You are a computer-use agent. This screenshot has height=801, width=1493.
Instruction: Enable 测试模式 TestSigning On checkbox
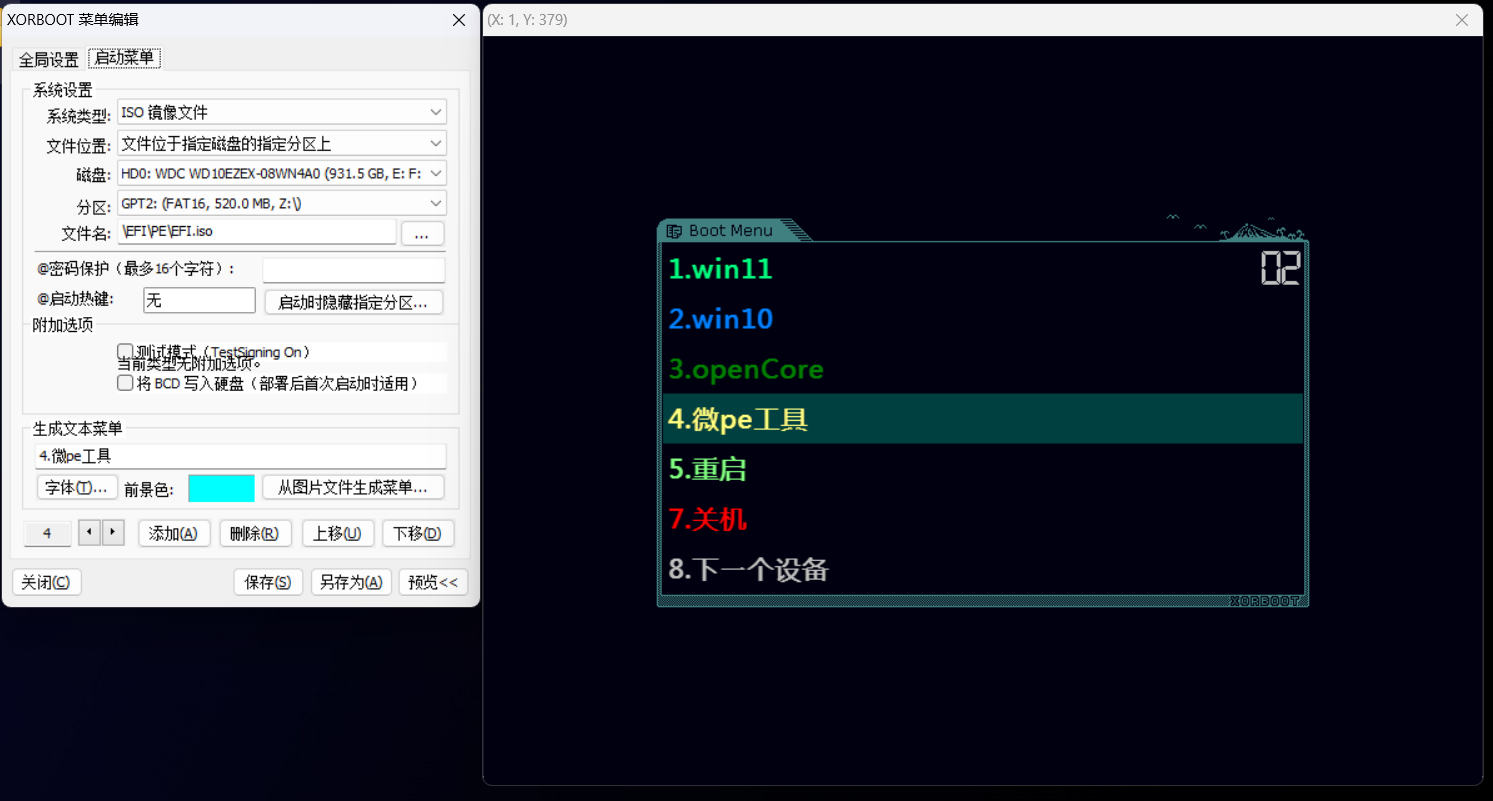[125, 351]
